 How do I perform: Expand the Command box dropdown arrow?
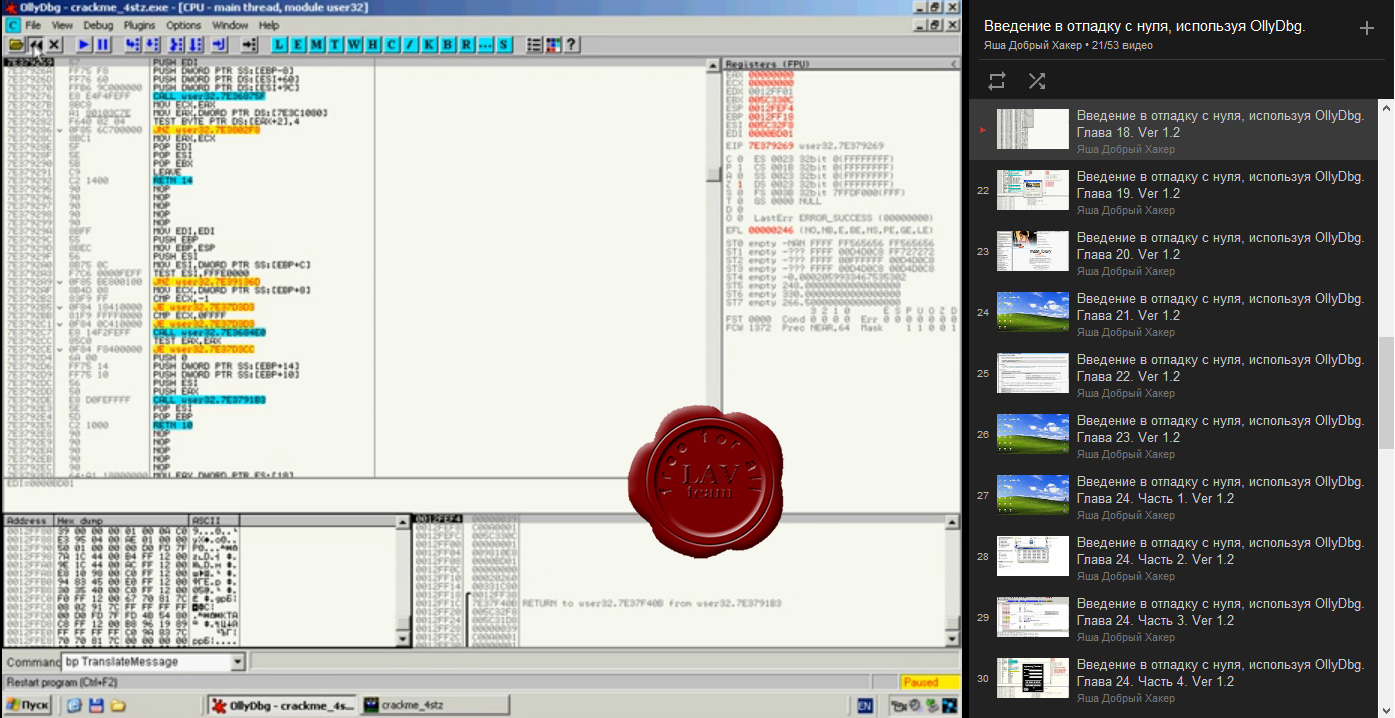238,662
